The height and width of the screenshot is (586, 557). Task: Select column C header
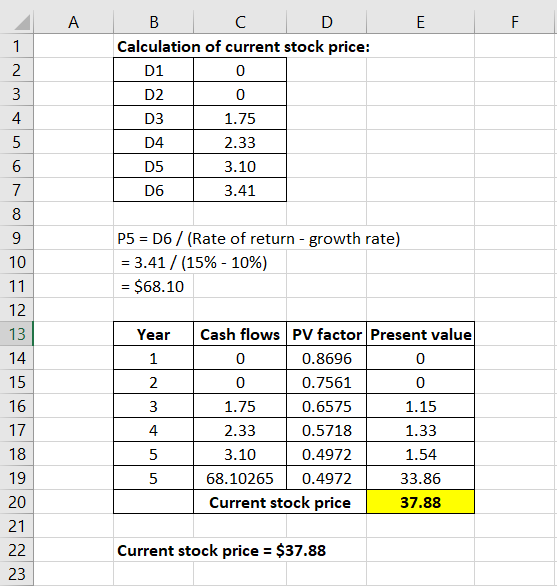pyautogui.click(x=240, y=22)
